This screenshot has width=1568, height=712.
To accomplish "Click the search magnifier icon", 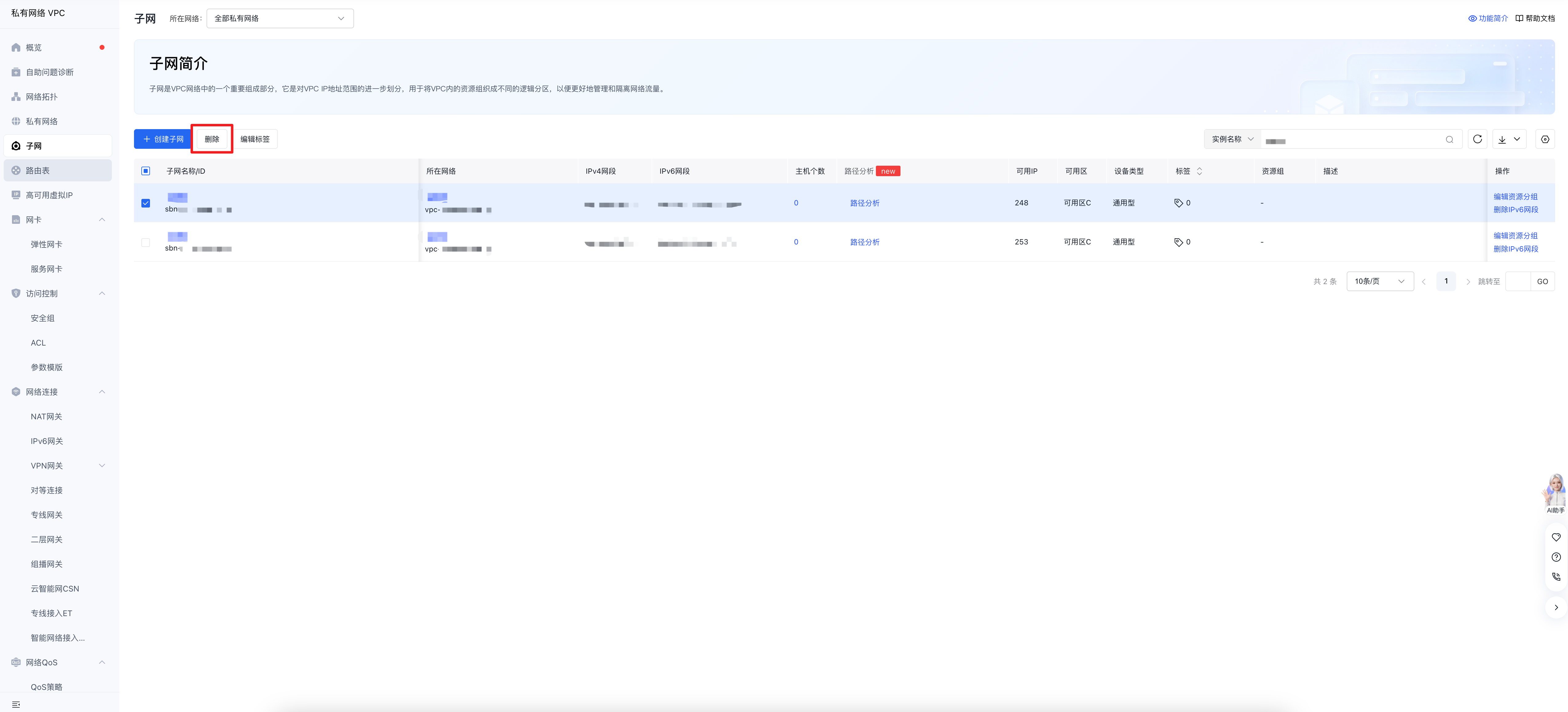I will click(x=1449, y=140).
